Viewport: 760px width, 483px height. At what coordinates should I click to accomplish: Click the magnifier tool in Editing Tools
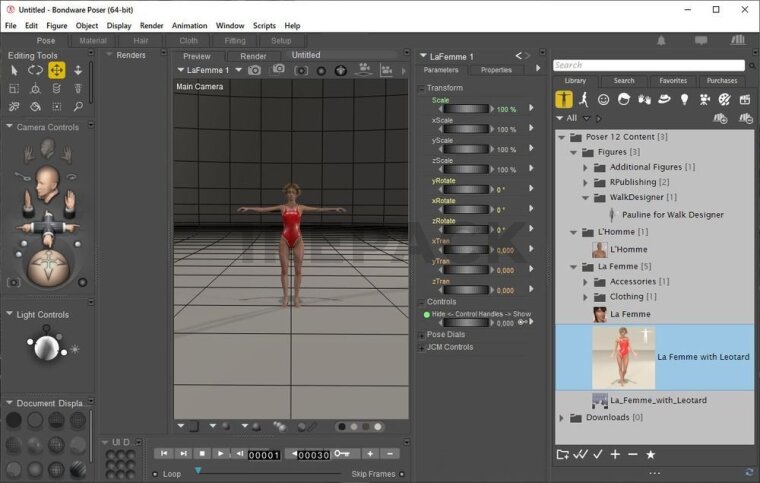(78, 106)
